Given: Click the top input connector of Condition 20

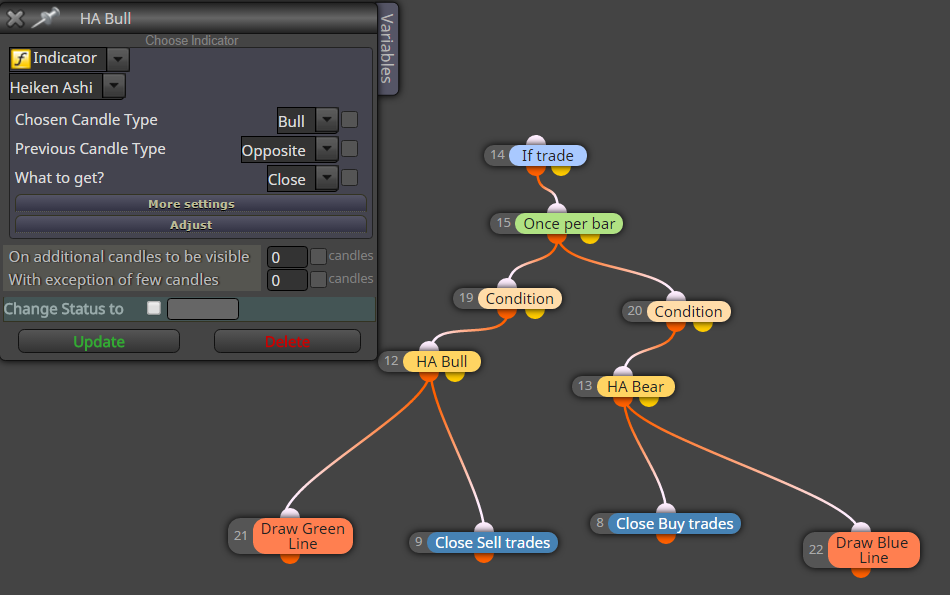Looking at the screenshot, I should pyautogui.click(x=676, y=297).
